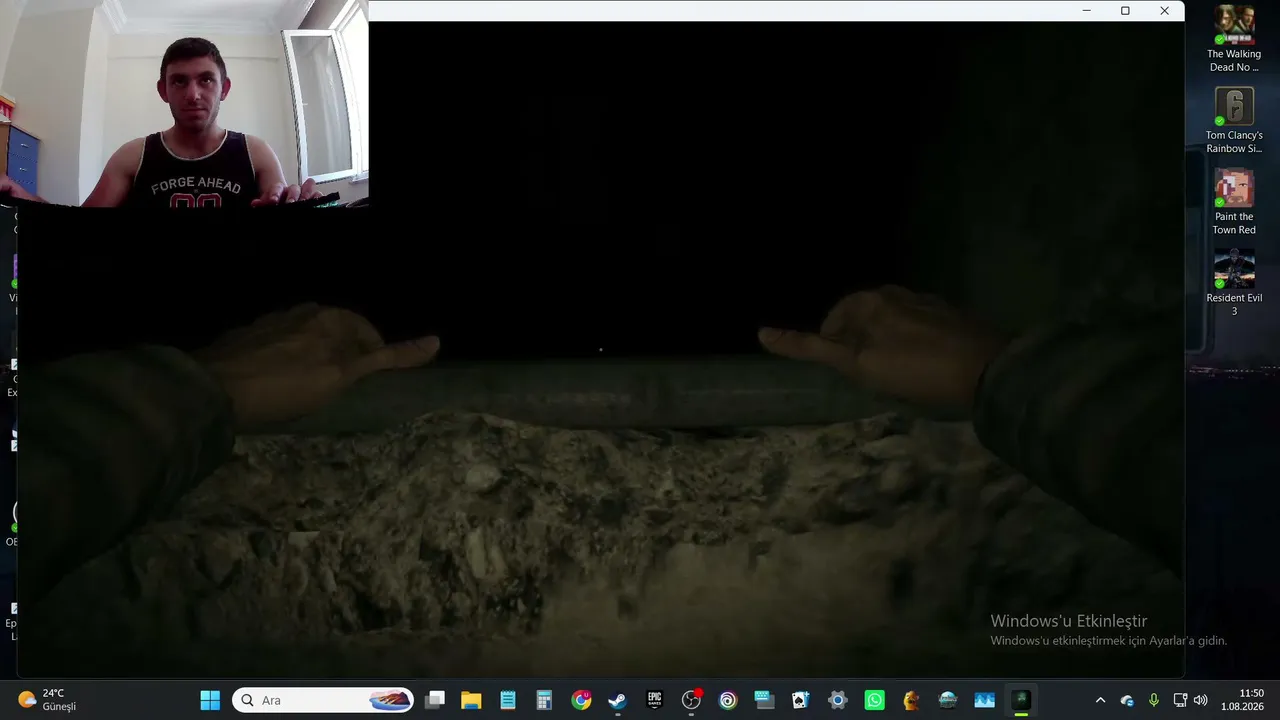Open Google Chrome from the taskbar
This screenshot has height=720, width=1280.
[x=581, y=700]
